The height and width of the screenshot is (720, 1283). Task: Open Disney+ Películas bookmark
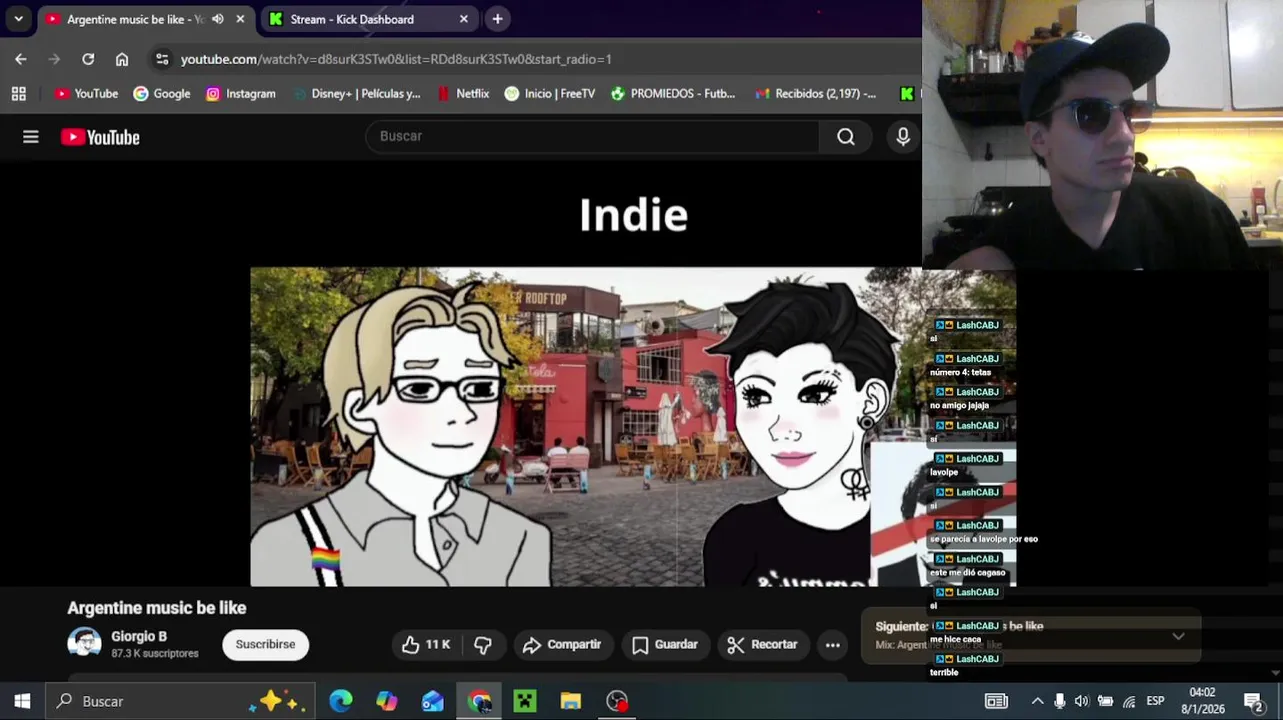tap(357, 93)
